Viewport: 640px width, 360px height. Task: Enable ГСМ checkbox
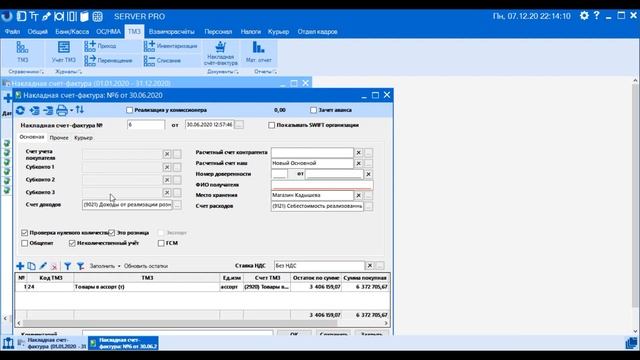161,243
